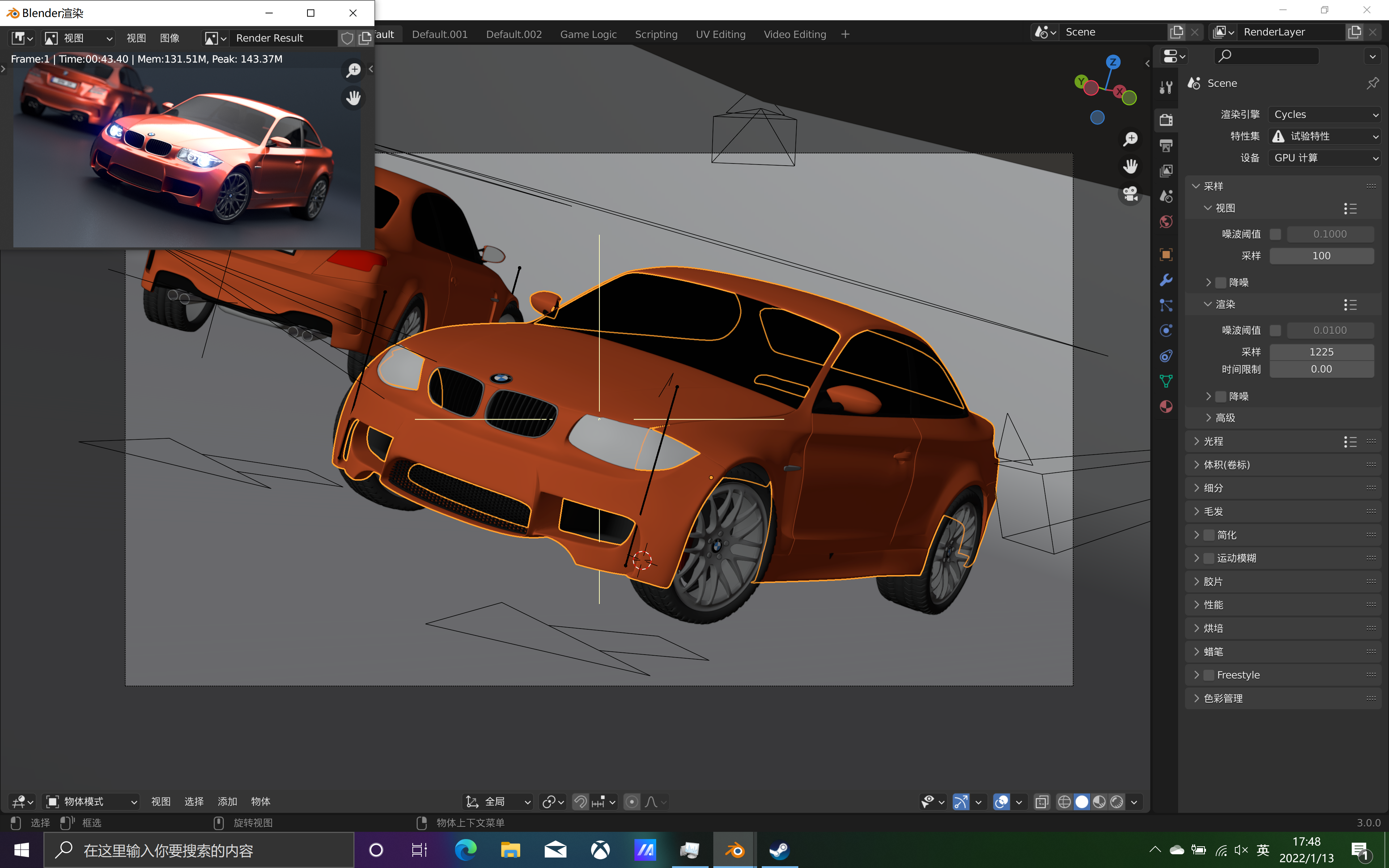The image size is (1389, 868).
Task: Switch to the UV Editing workspace tab
Action: [720, 34]
